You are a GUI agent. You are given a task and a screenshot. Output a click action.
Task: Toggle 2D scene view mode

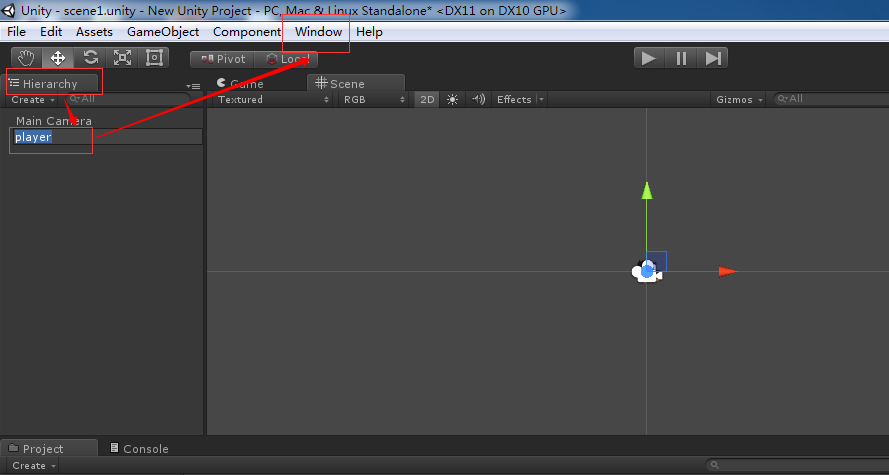427,99
